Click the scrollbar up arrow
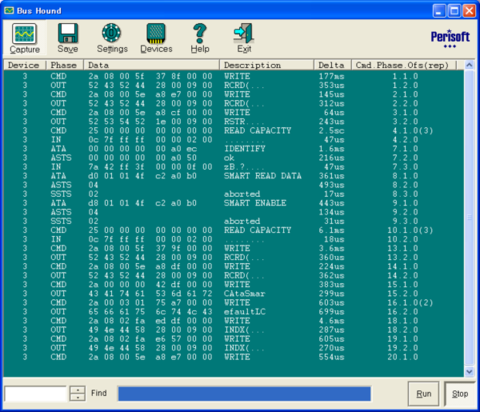 coord(469,65)
